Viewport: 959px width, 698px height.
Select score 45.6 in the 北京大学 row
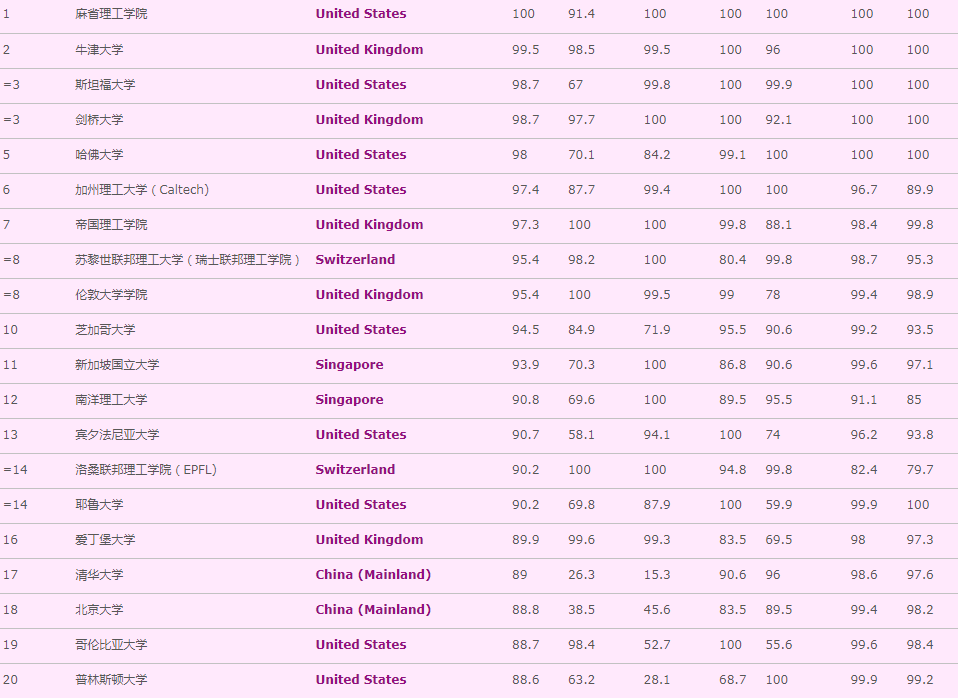[x=657, y=609]
